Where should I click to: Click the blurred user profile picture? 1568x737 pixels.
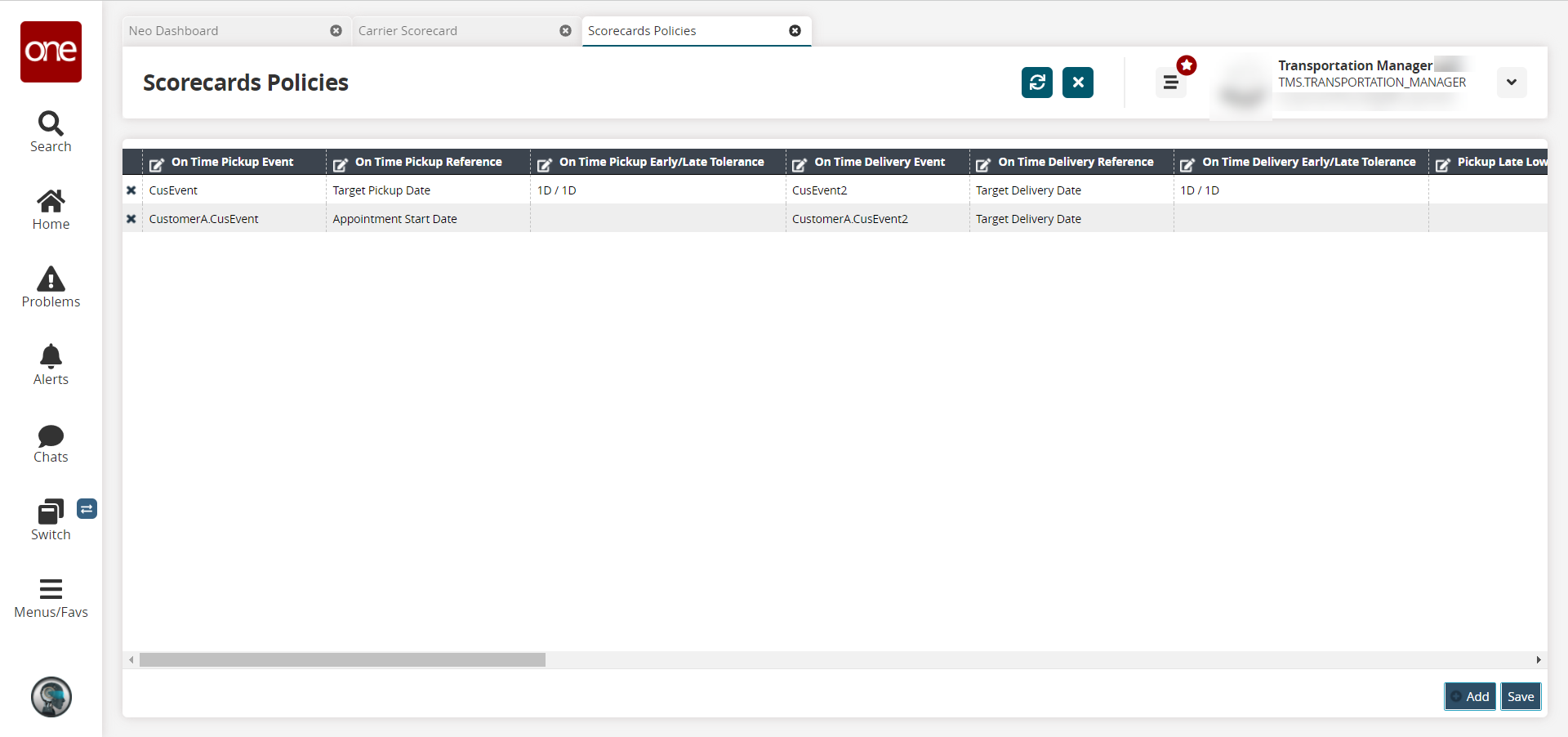1241,88
